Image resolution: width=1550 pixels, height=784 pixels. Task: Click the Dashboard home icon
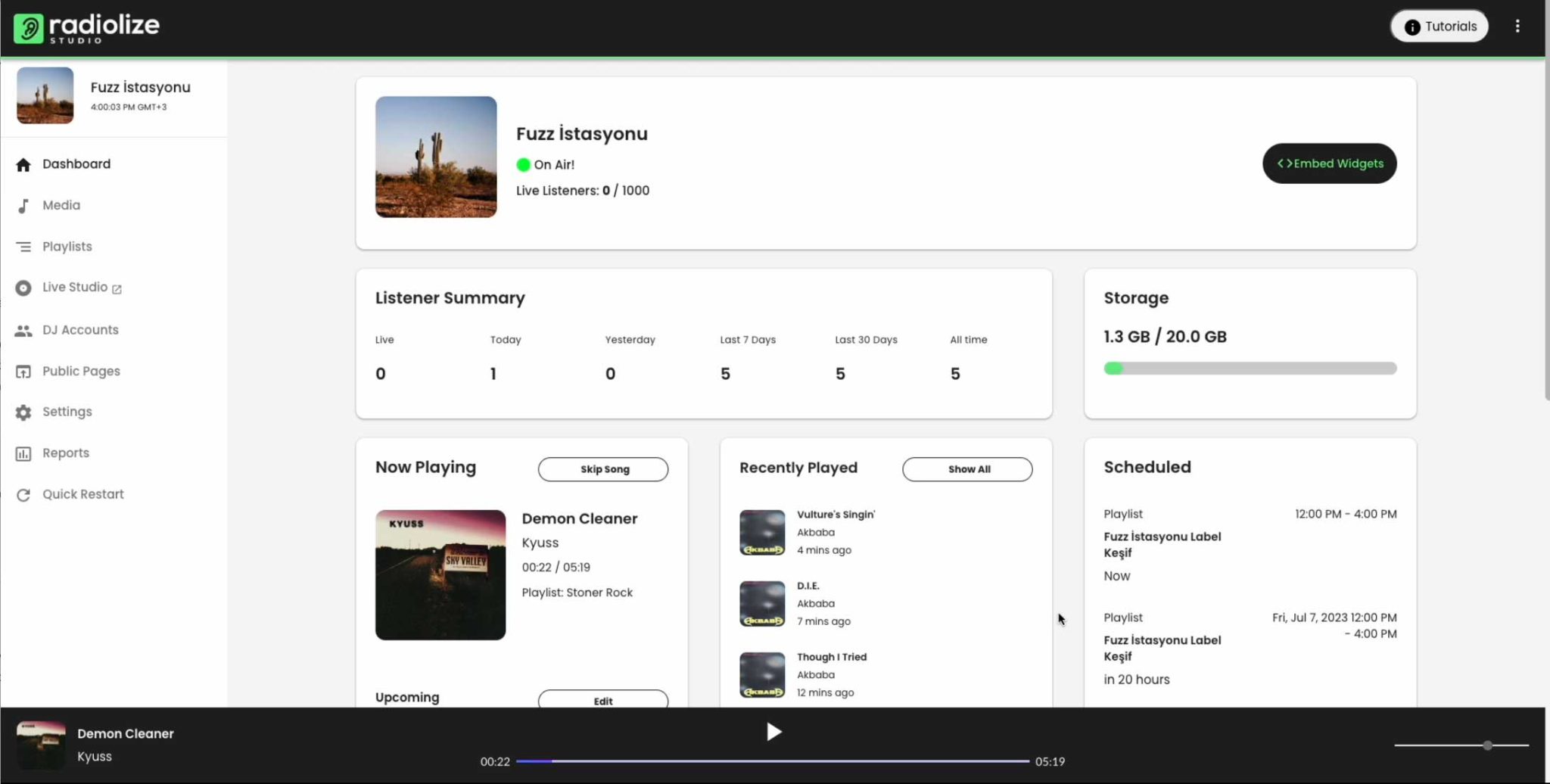[23, 165]
